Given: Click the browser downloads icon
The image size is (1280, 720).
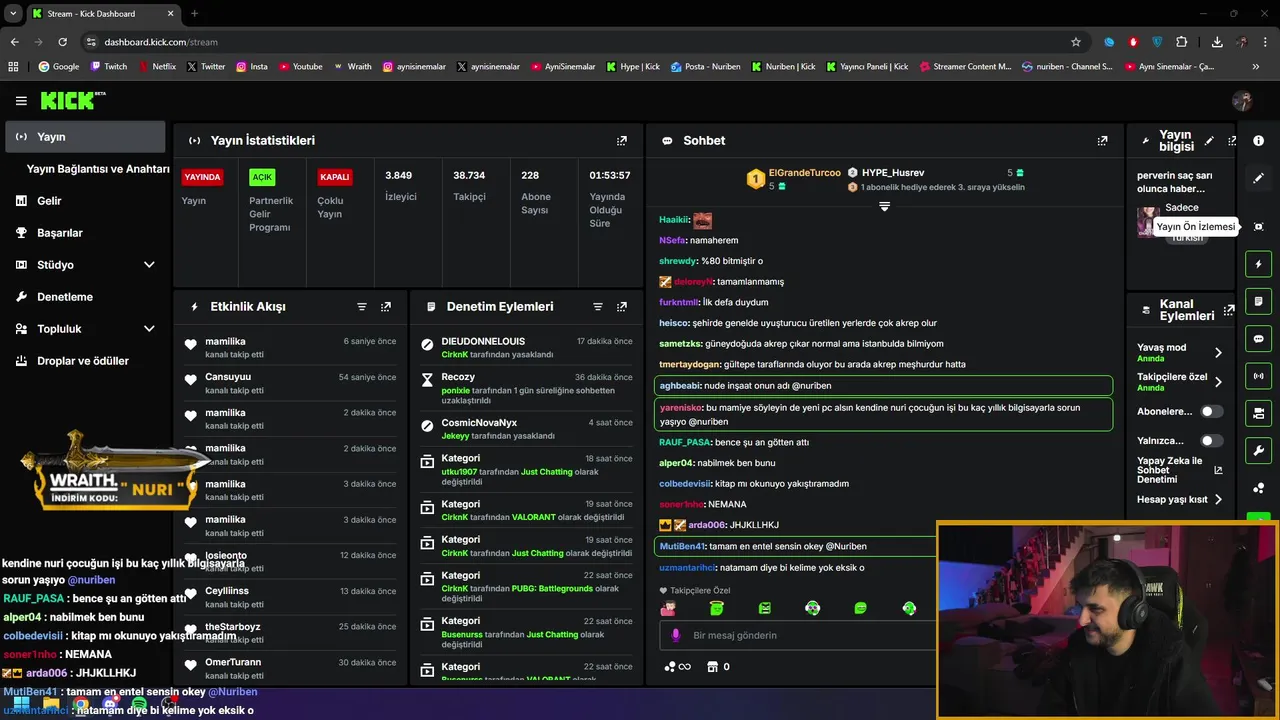Looking at the screenshot, I should [1217, 42].
